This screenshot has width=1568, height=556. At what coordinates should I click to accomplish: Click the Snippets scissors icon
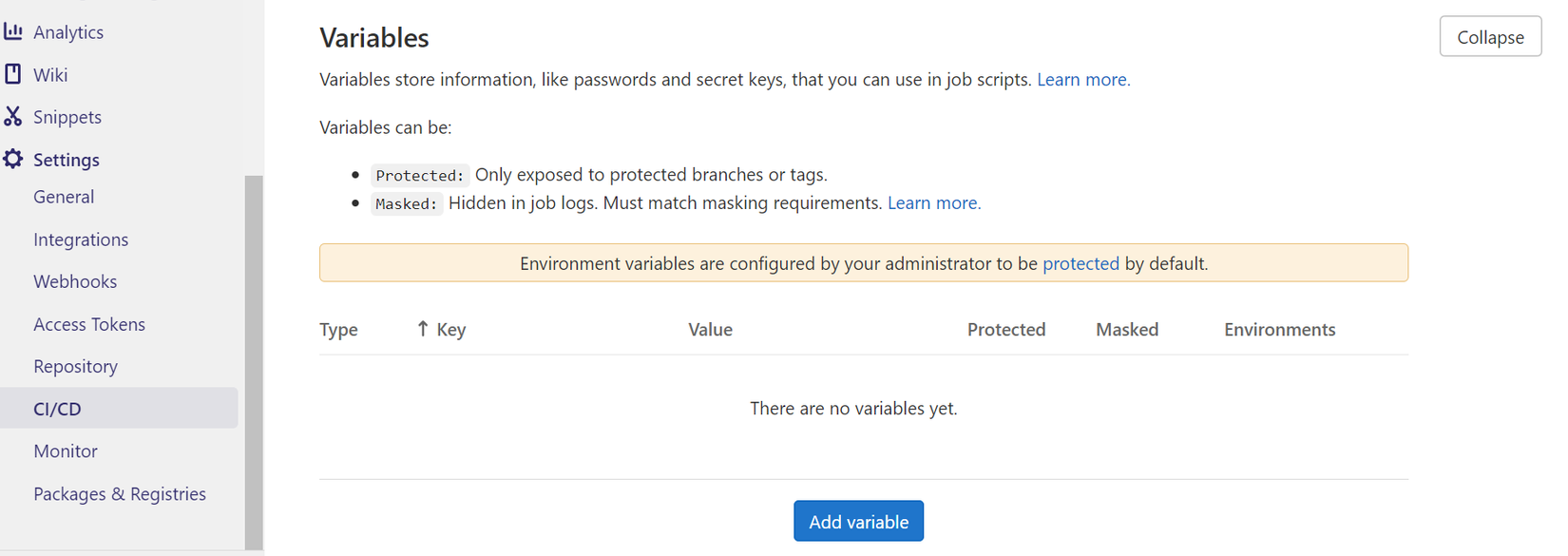coord(13,116)
